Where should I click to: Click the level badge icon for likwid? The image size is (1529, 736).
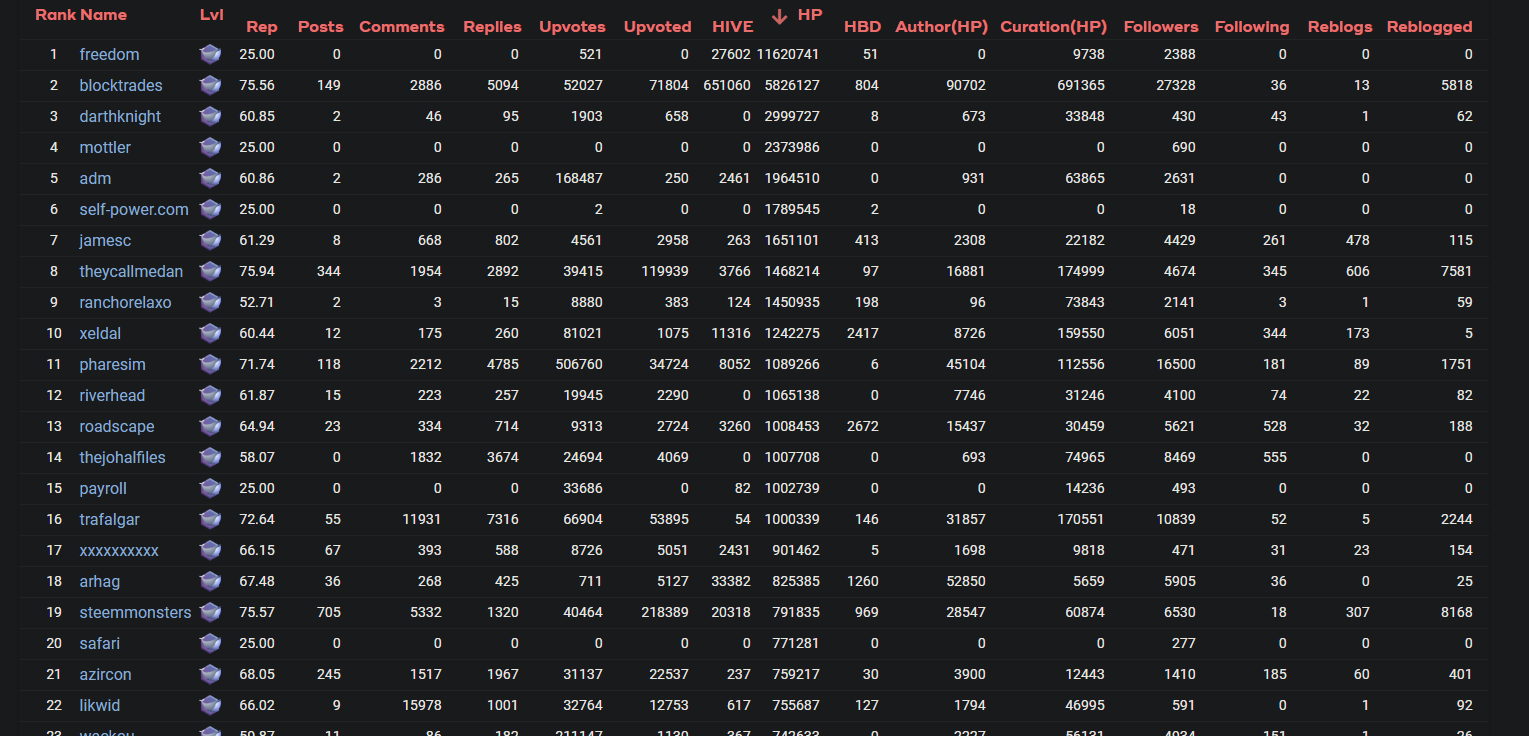[x=210, y=705]
